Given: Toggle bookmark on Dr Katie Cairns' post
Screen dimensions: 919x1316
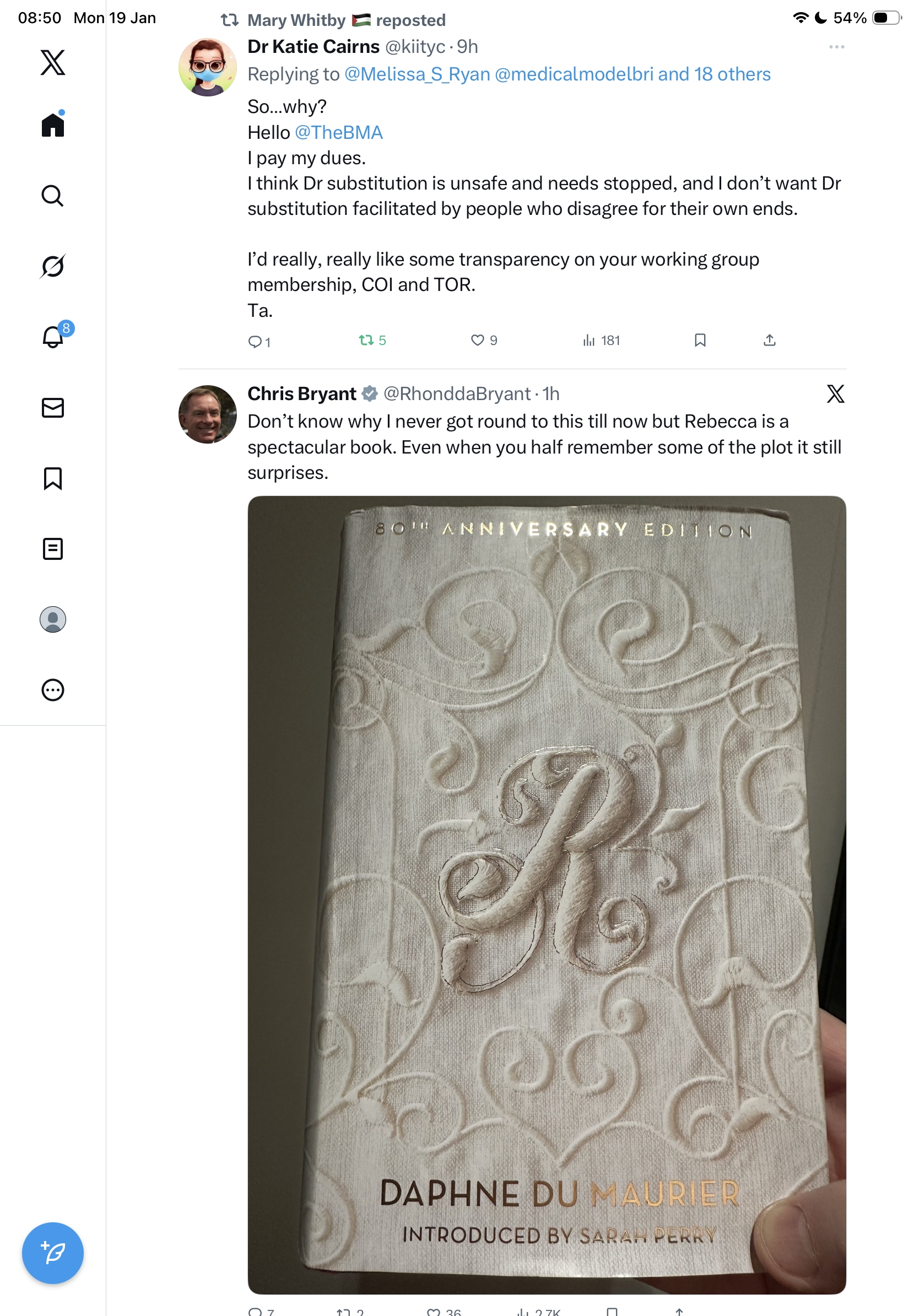Looking at the screenshot, I should point(700,341).
